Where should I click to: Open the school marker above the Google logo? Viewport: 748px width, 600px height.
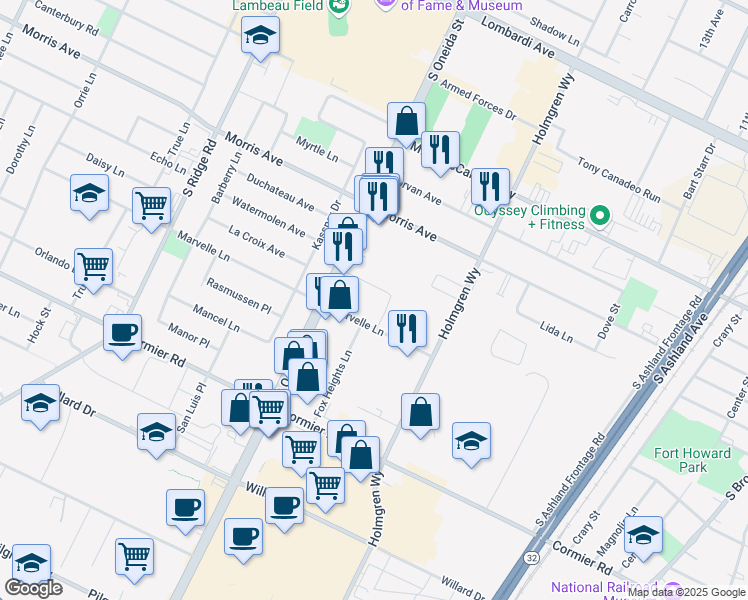31,562
